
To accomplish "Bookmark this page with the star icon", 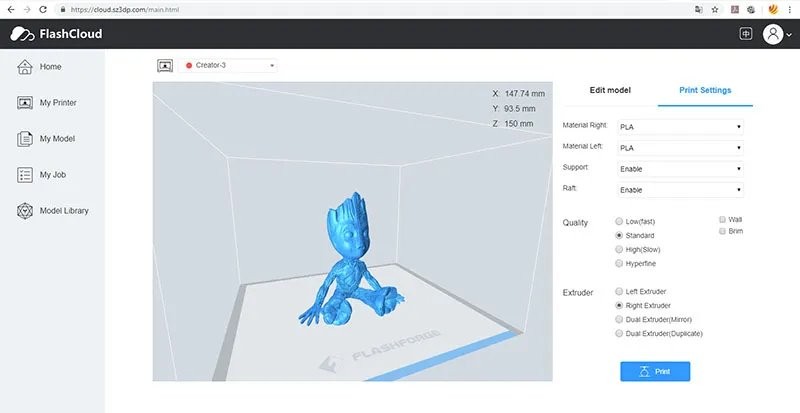I will pos(713,8).
